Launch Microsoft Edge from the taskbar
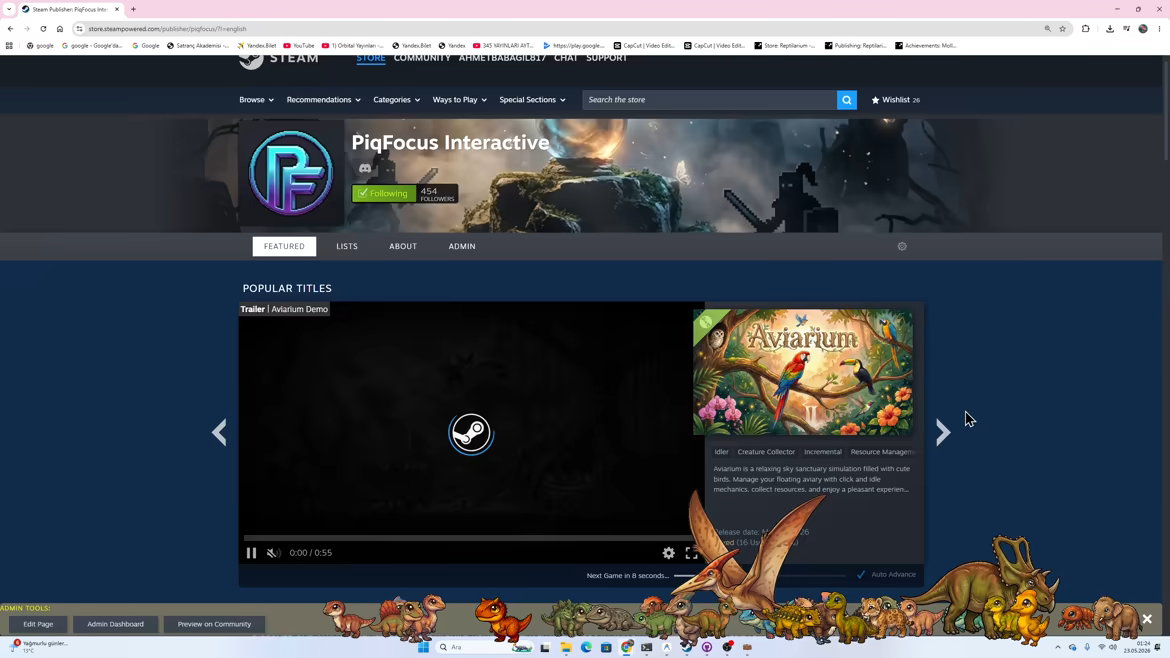Image resolution: width=1170 pixels, height=658 pixels. tap(586, 647)
